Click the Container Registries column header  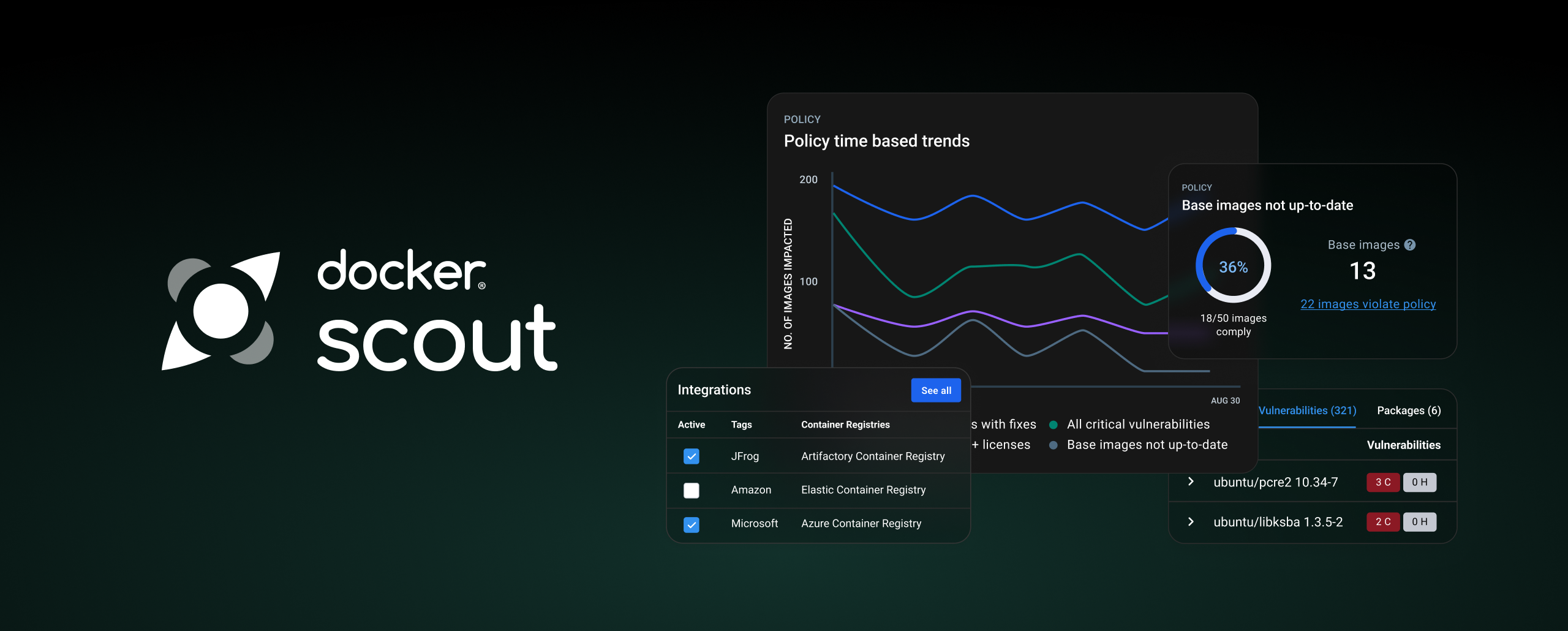pos(845,425)
